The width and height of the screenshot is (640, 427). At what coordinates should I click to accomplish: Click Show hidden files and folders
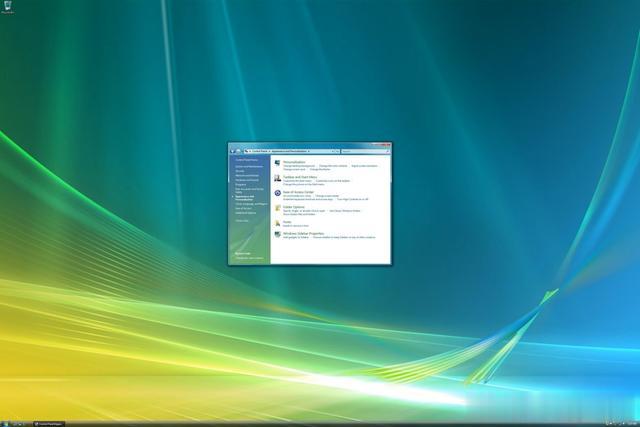(299, 214)
